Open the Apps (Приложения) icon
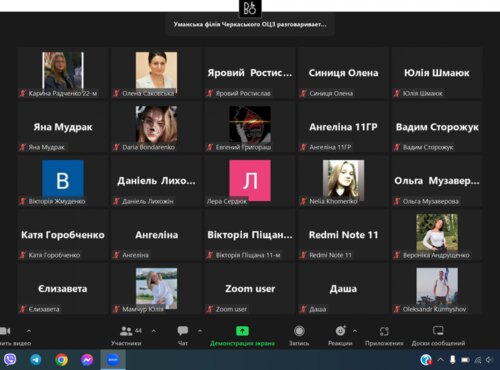Image resolution: width=500 pixels, height=370 pixels. pos(384,331)
